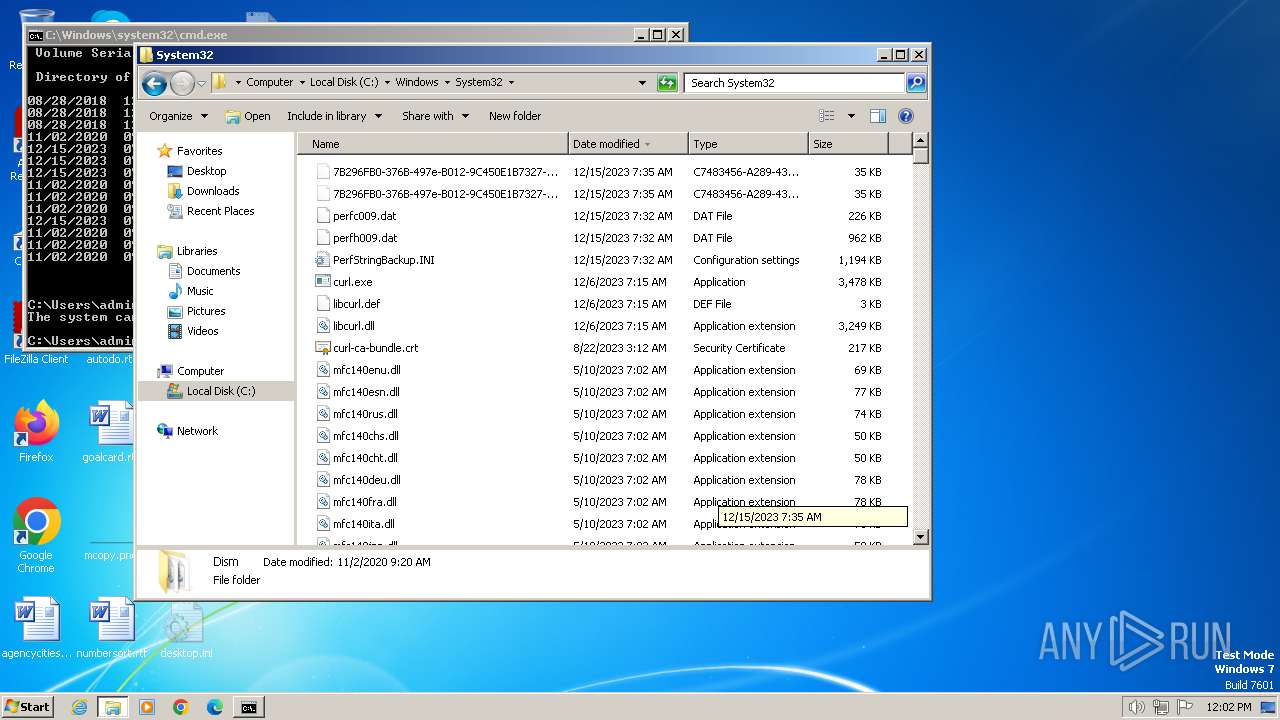Select Desktop in Favorites
Viewport: 1280px width, 720px height.
pos(206,171)
